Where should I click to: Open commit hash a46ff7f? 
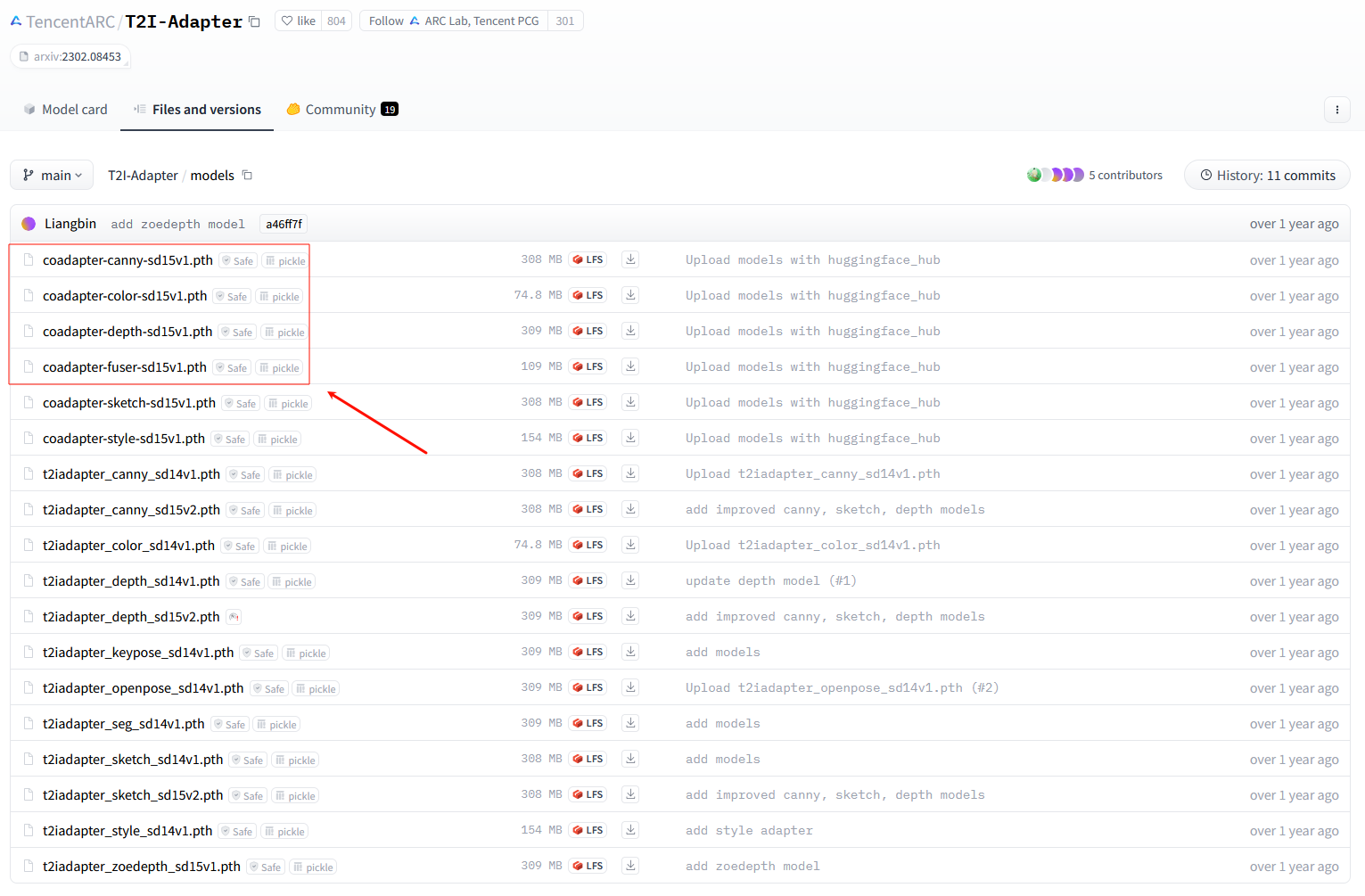click(x=284, y=224)
